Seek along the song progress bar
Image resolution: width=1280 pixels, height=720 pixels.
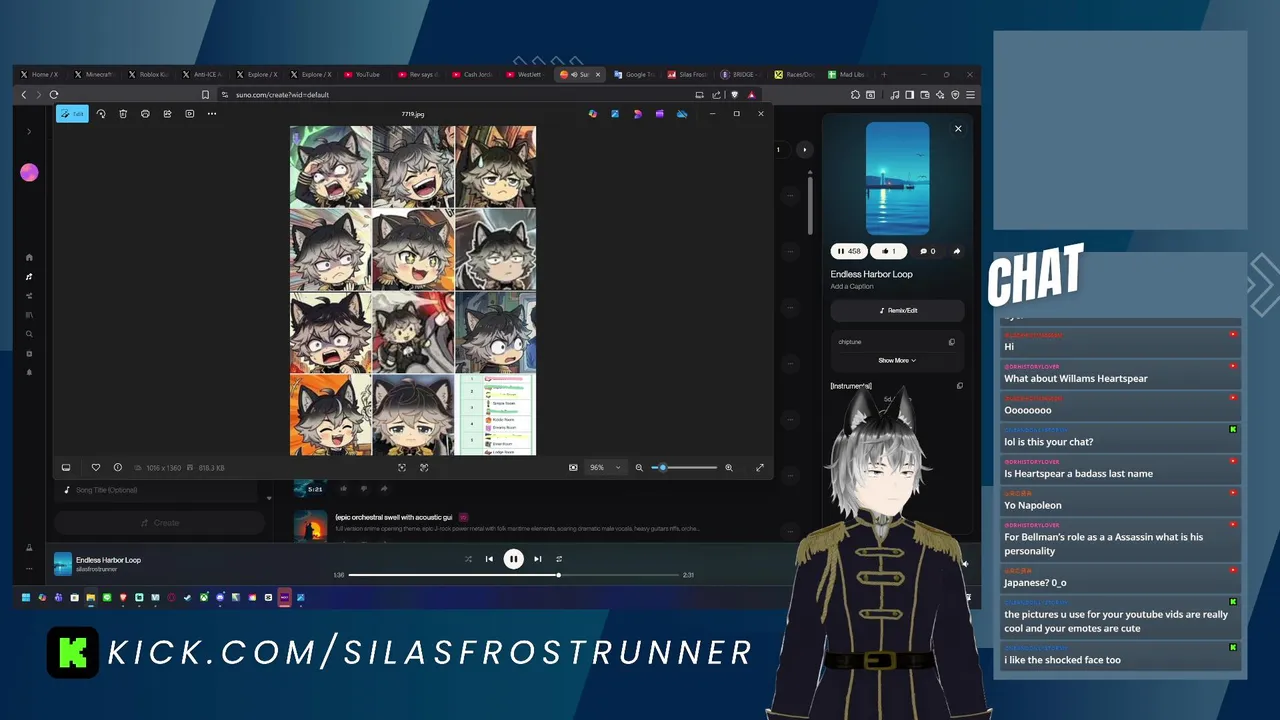click(514, 575)
